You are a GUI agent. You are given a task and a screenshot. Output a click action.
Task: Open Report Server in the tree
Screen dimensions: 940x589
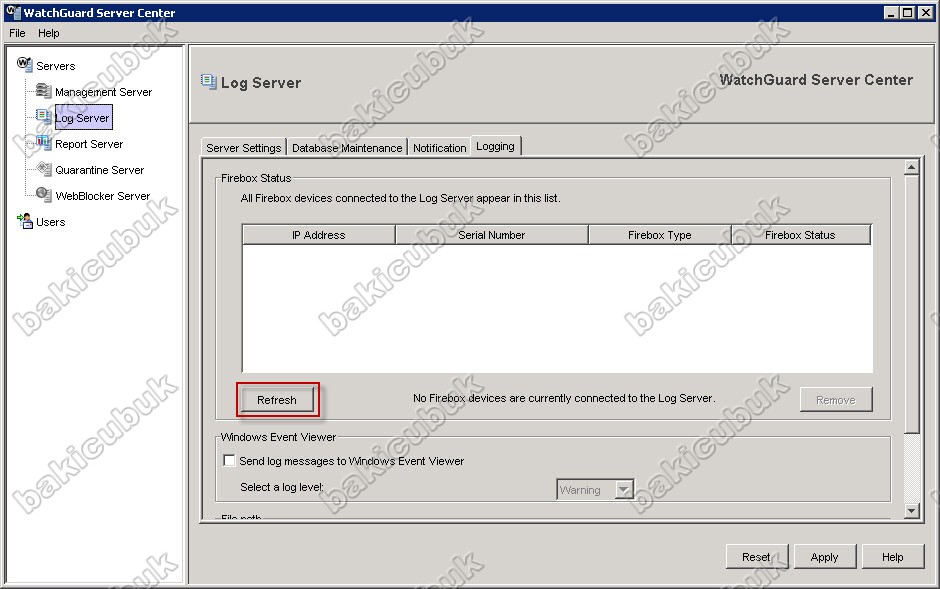(x=89, y=144)
